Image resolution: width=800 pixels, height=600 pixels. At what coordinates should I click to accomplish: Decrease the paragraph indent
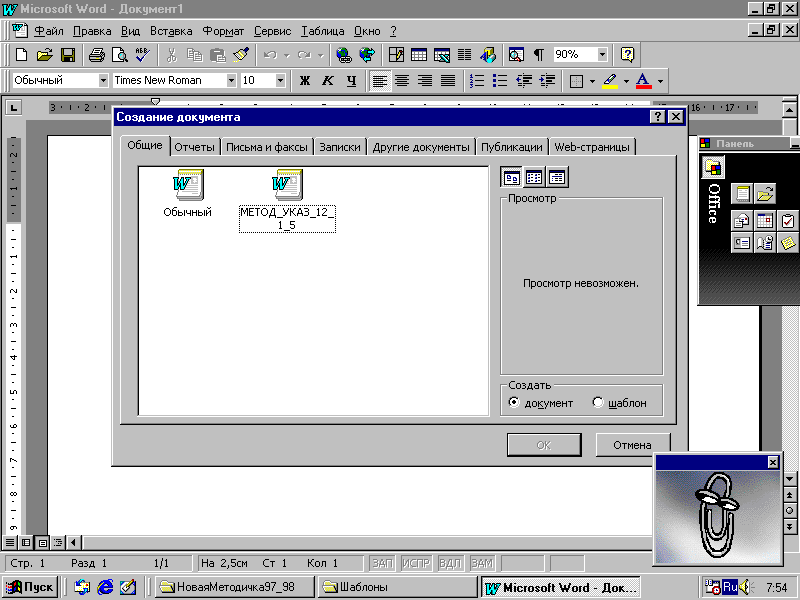(x=523, y=81)
